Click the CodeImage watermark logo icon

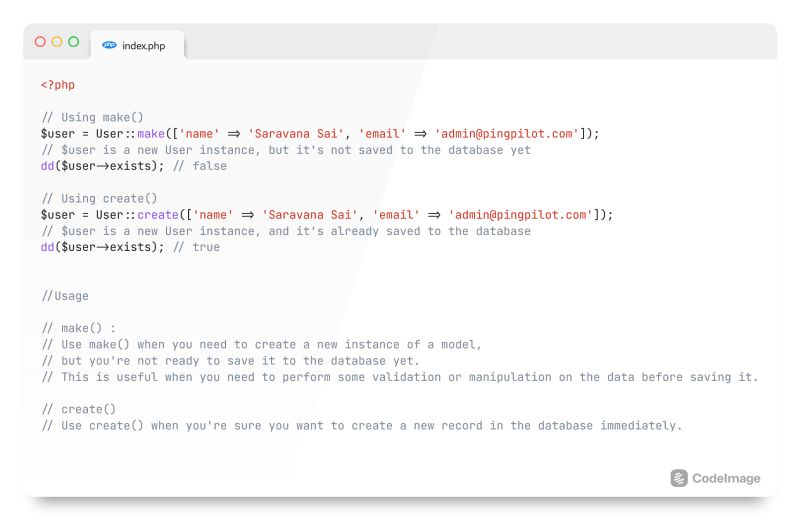click(x=679, y=478)
